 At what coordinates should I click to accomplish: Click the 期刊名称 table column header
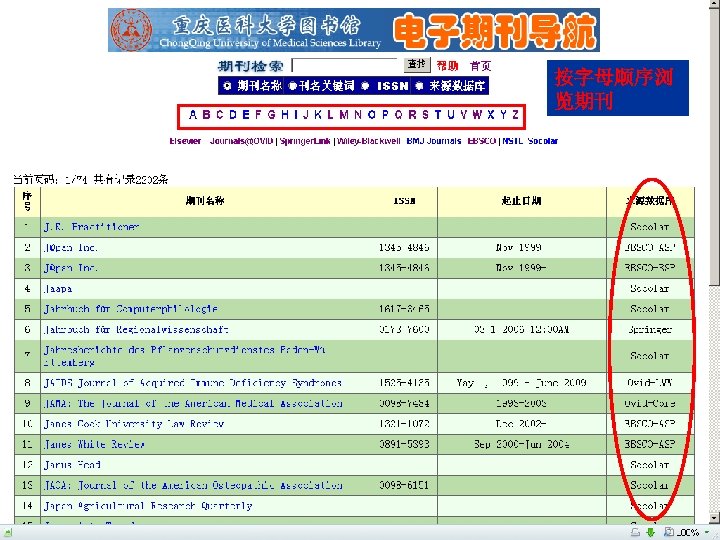point(205,201)
